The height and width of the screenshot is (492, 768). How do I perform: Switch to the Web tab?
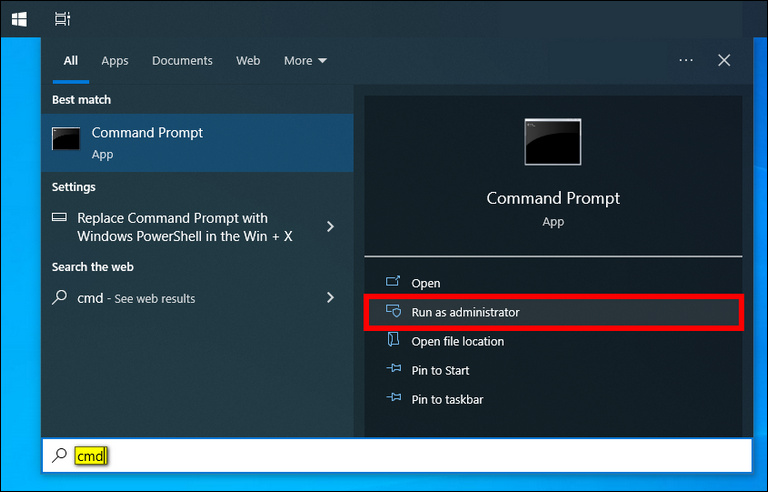248,61
